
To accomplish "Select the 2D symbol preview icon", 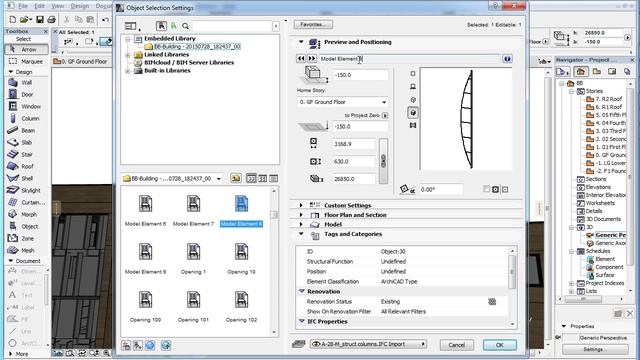I will pos(413,74).
